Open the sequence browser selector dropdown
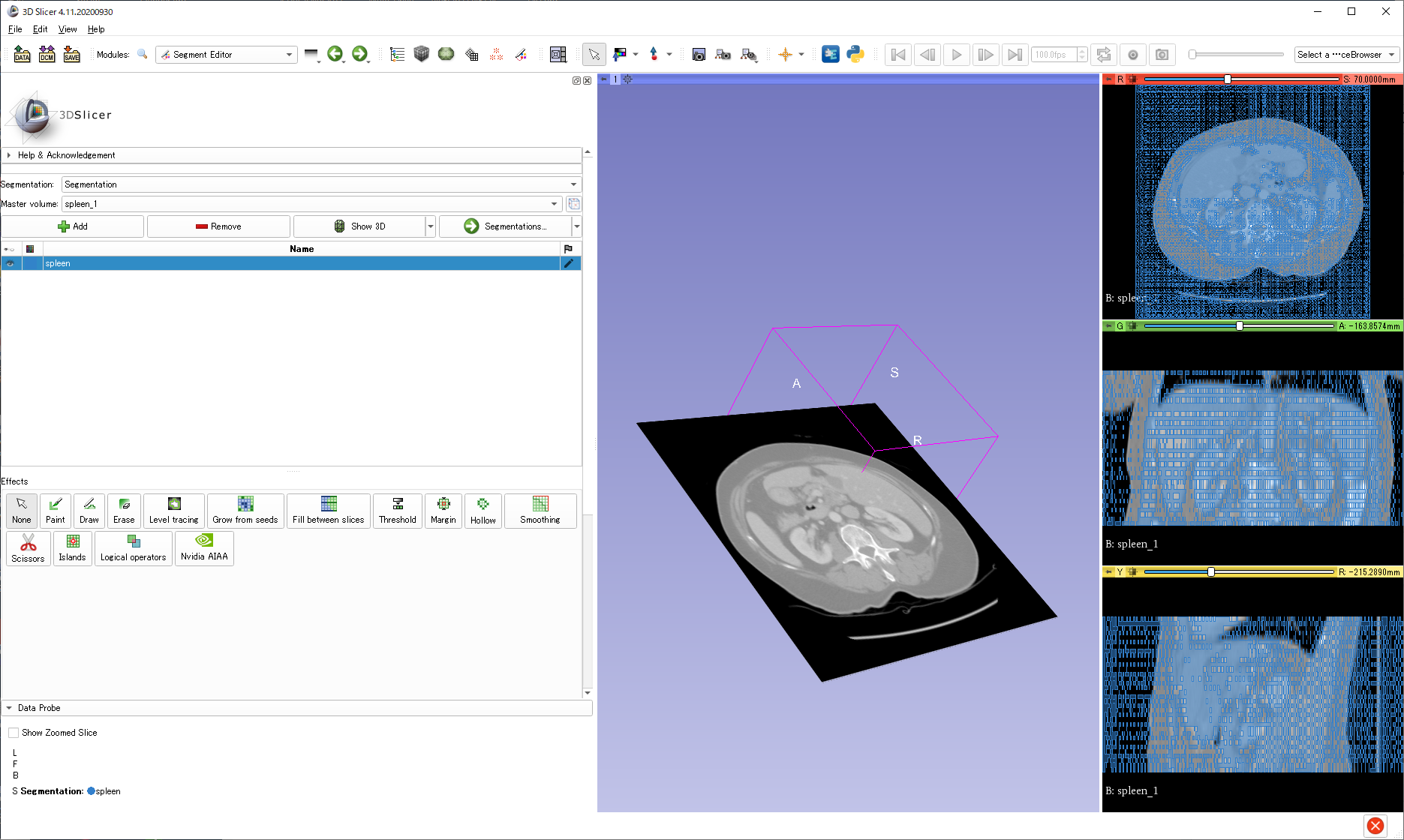The height and width of the screenshot is (840, 1404). [x=1347, y=55]
